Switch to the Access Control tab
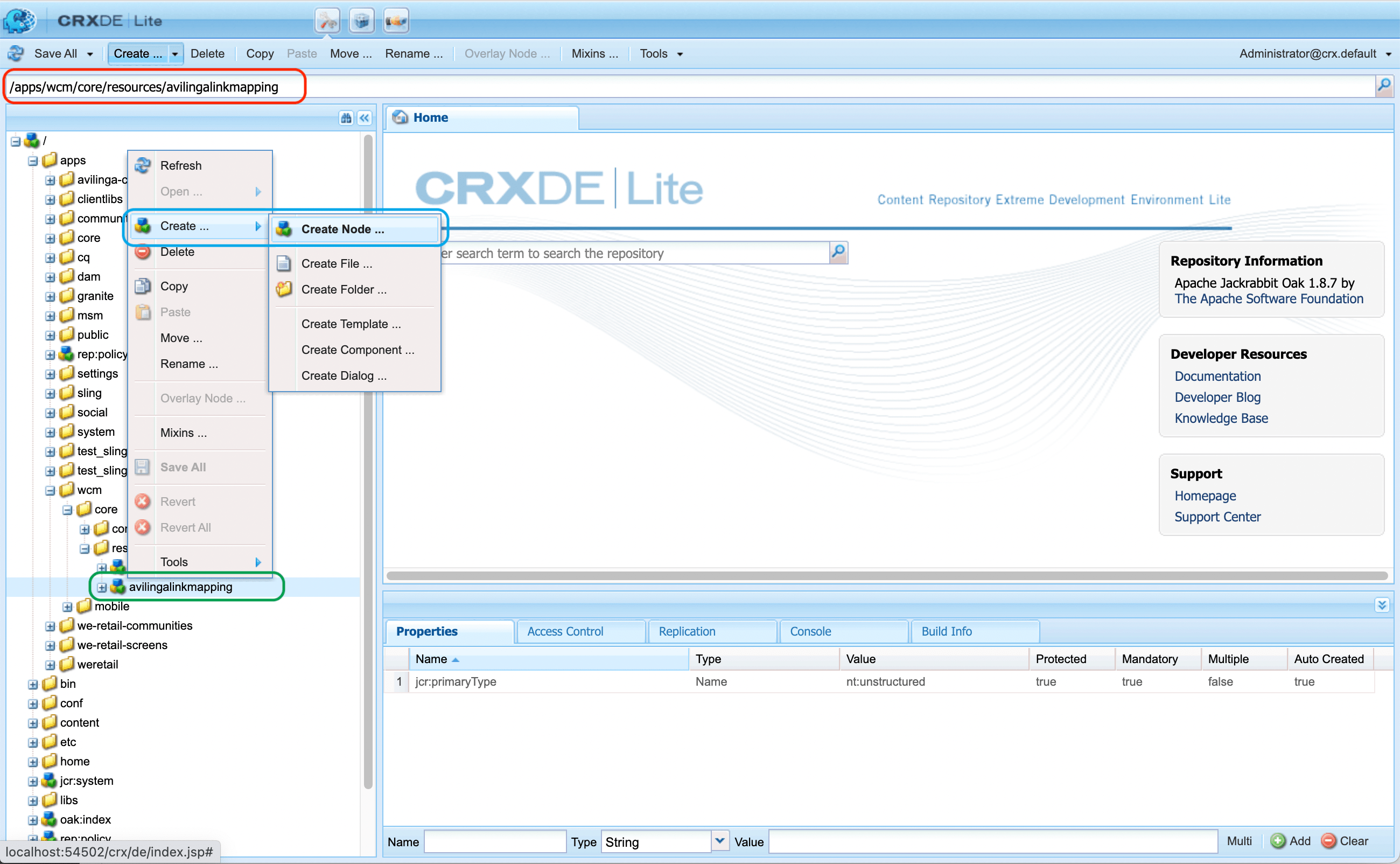This screenshot has width=1400, height=864. coord(564,631)
